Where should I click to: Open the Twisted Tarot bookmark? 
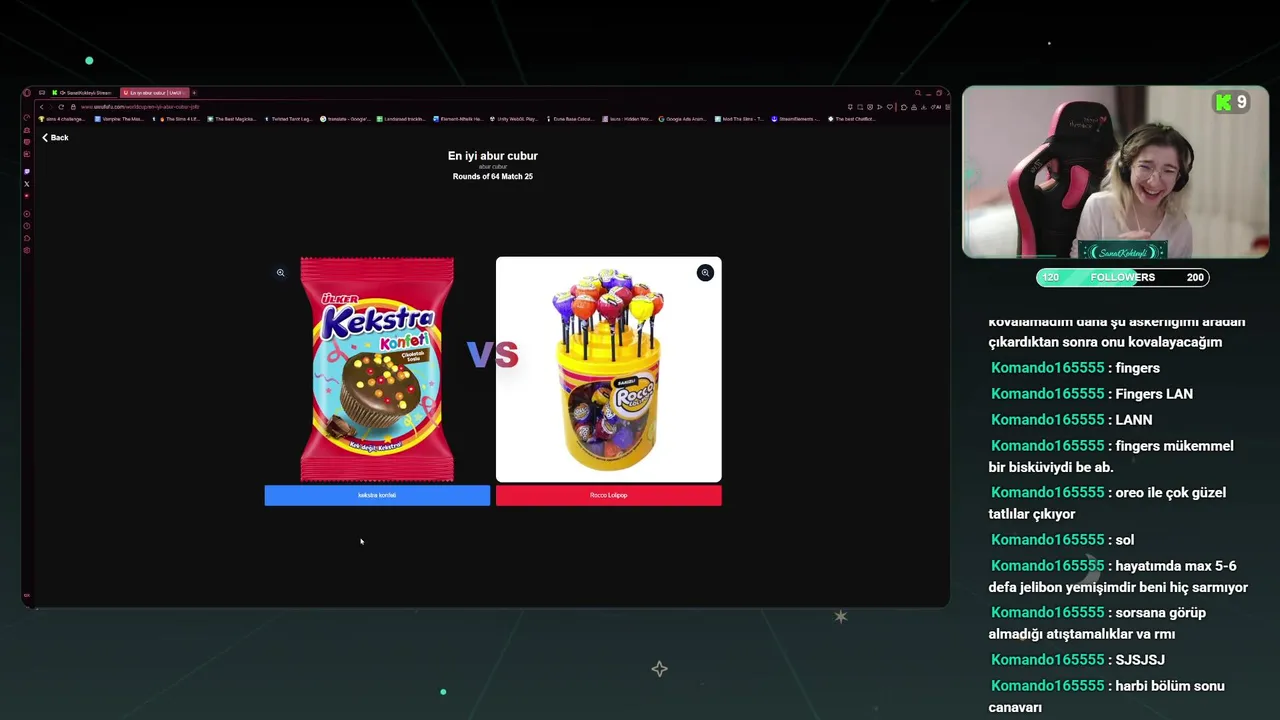[288, 119]
